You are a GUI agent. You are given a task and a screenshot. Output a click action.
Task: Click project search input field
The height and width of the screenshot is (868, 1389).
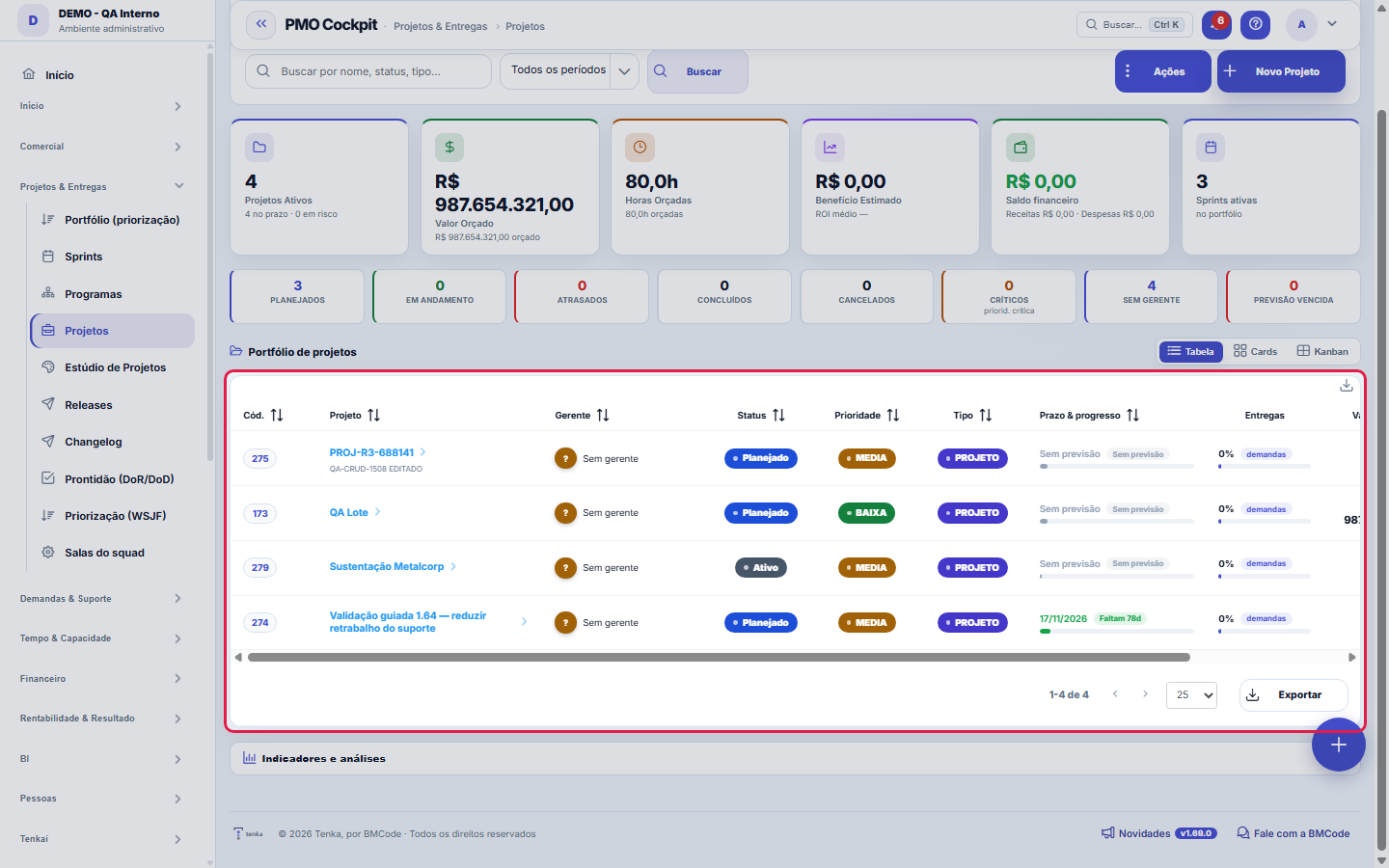(x=368, y=71)
